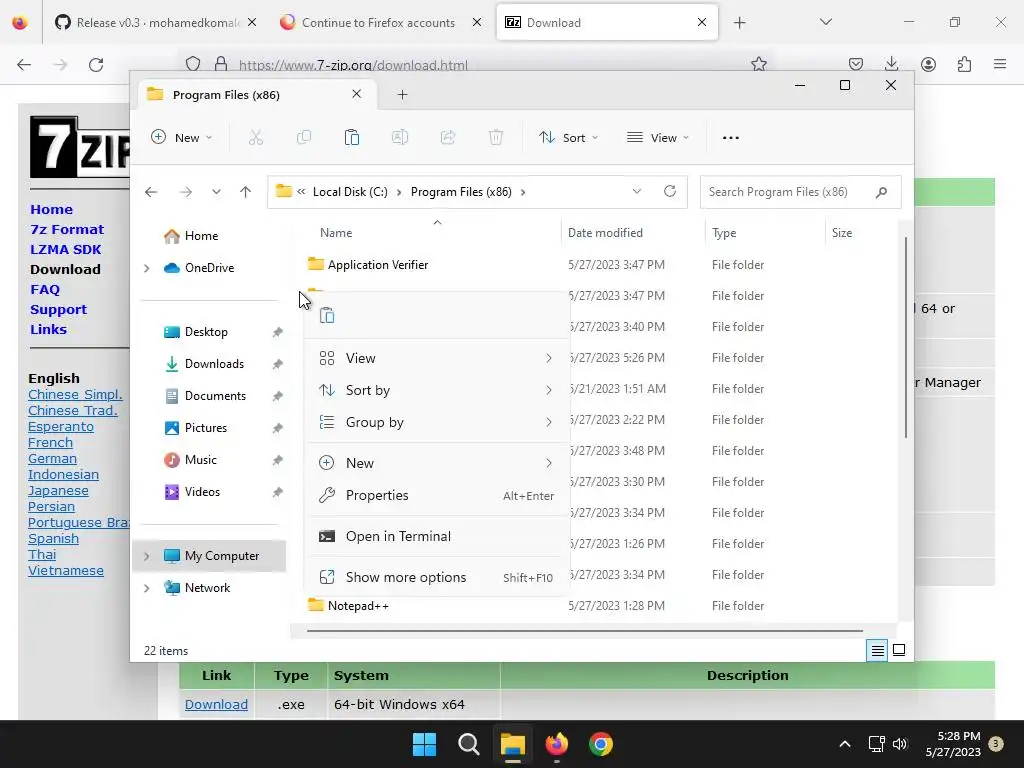Screen dimensions: 1024x768
Task: List all Firefox tabs dropdown
Action: click(x=825, y=22)
